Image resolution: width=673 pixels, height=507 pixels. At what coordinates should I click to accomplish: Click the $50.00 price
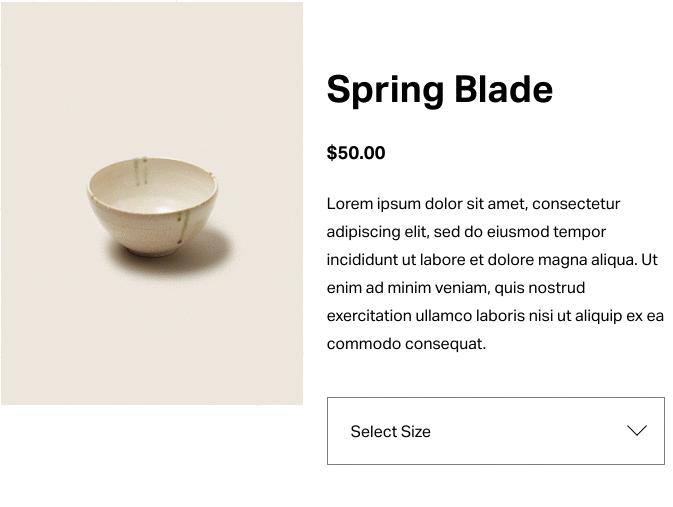(x=356, y=153)
